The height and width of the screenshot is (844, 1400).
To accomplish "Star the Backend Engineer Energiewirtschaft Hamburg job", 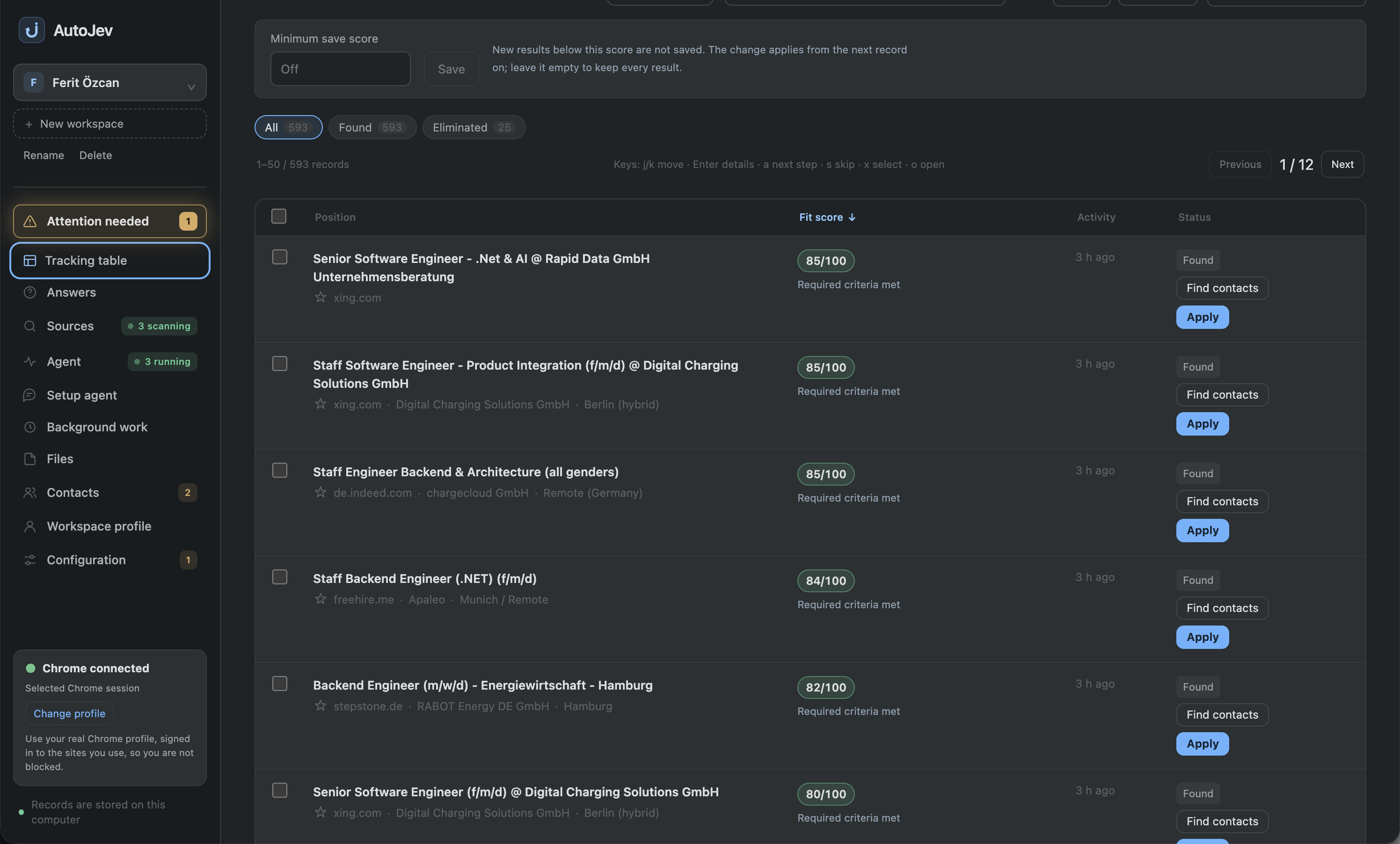I will [321, 706].
